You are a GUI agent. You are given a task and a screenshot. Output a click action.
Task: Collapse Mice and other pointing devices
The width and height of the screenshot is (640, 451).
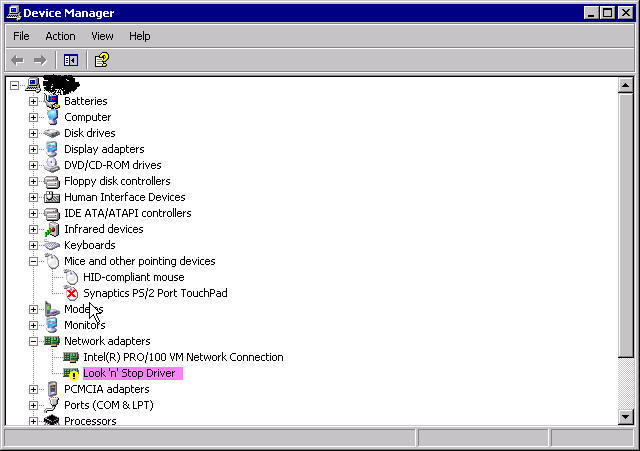(x=33, y=261)
